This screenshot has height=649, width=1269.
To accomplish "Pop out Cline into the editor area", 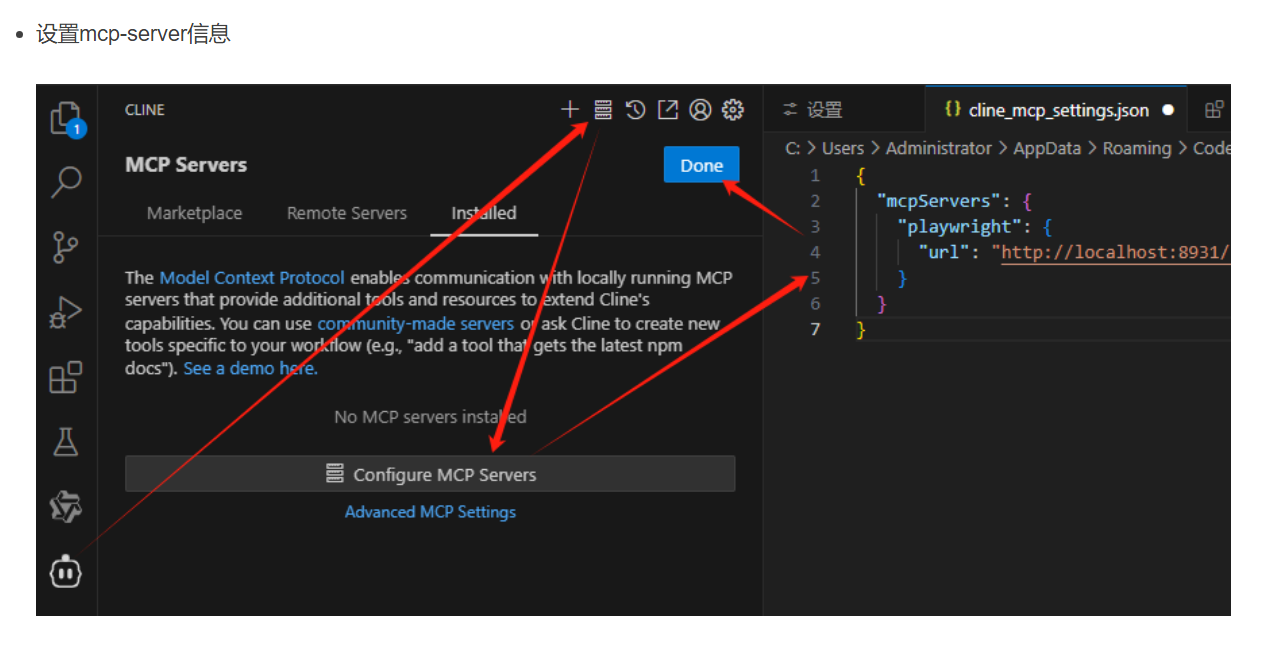I will pyautogui.click(x=667, y=110).
